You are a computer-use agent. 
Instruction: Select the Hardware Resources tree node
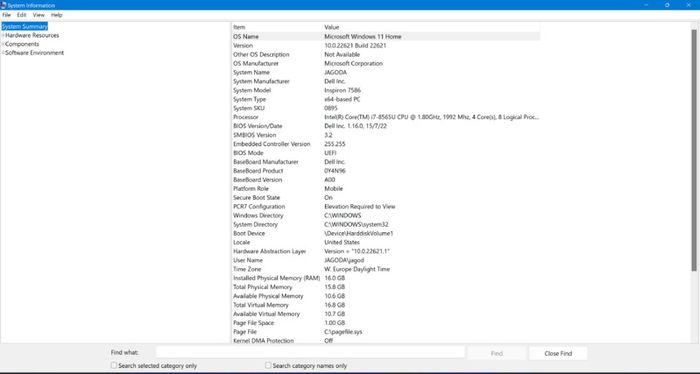(x=32, y=35)
